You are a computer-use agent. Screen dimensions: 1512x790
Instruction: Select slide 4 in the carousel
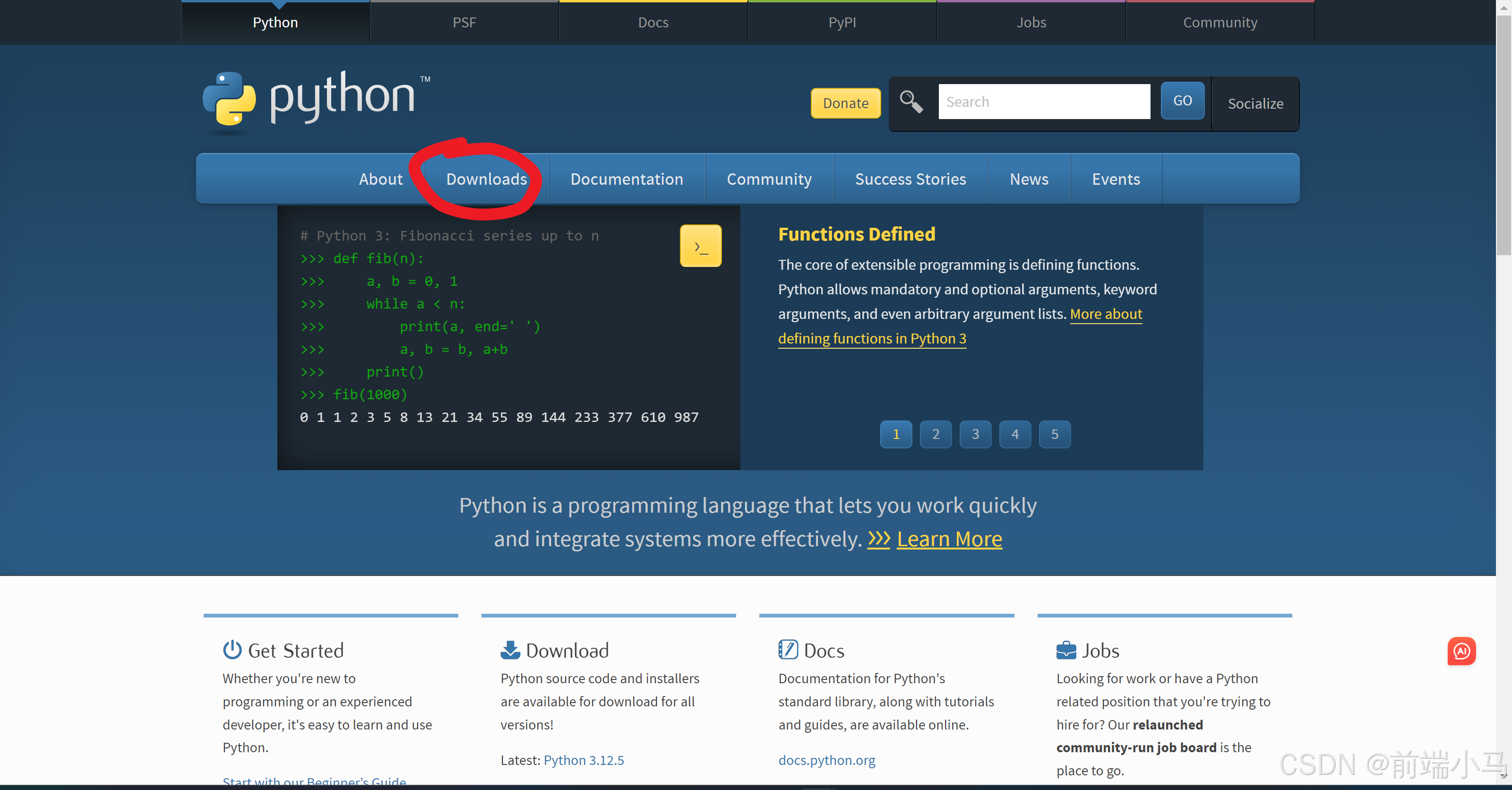[1015, 434]
